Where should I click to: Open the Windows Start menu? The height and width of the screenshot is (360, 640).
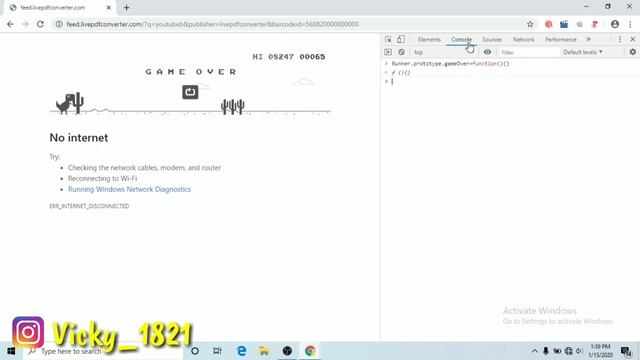(x=11, y=351)
